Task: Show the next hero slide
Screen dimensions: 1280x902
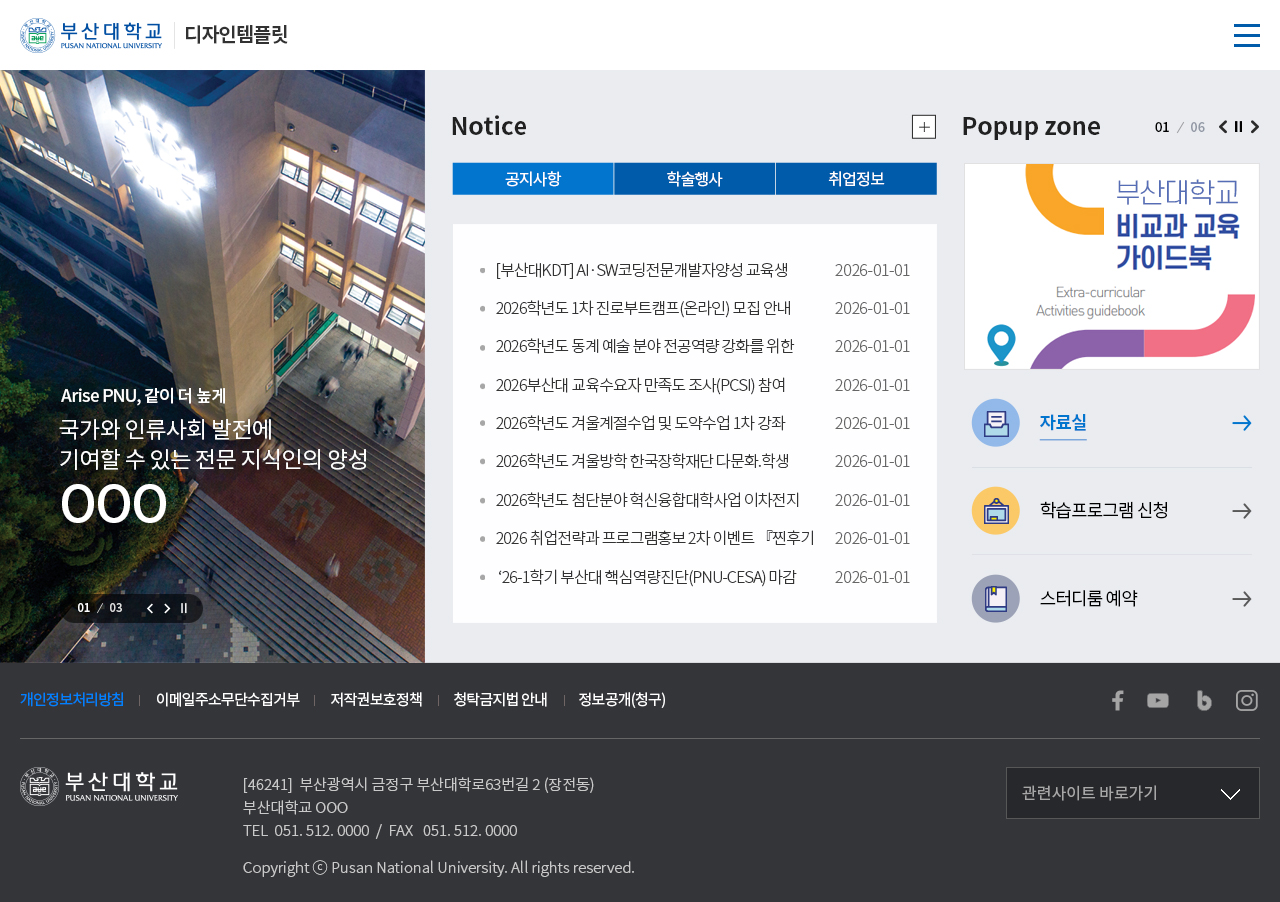Action: [167, 608]
